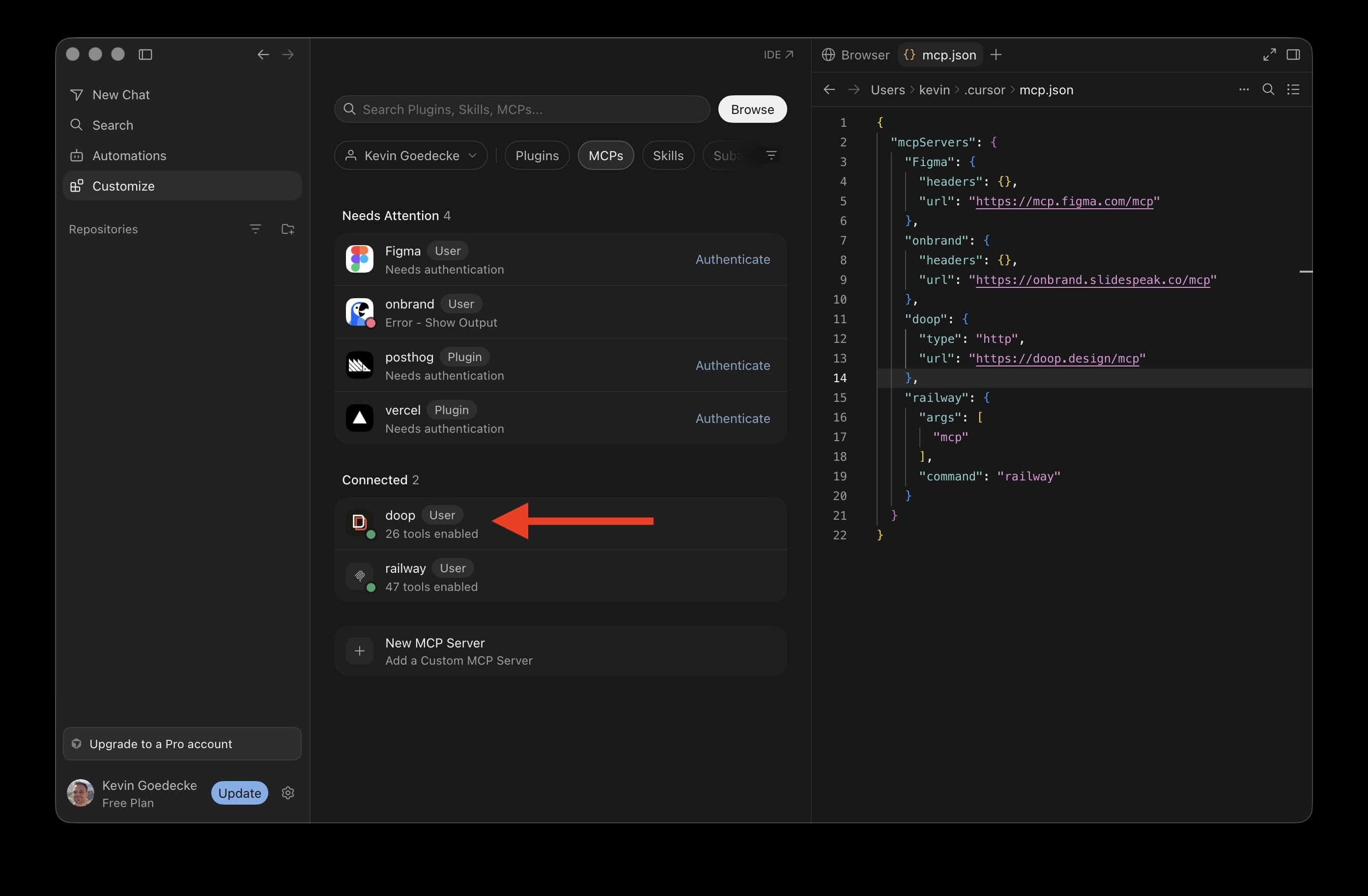1368x896 pixels.
Task: Click the doop server icon
Action: coord(360,523)
